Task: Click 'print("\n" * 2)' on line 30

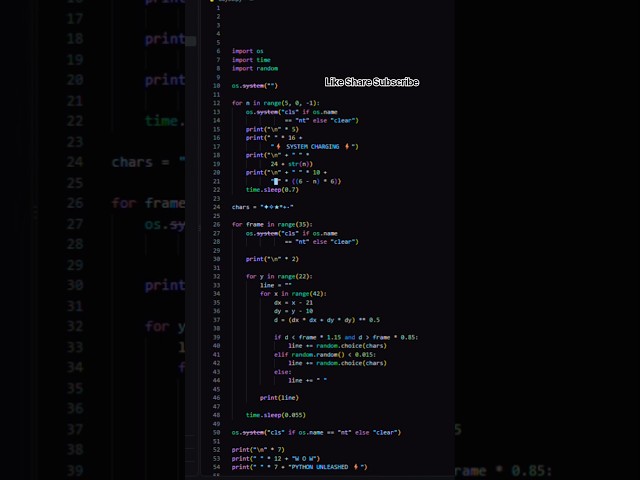Action: pyautogui.click(x=272, y=259)
